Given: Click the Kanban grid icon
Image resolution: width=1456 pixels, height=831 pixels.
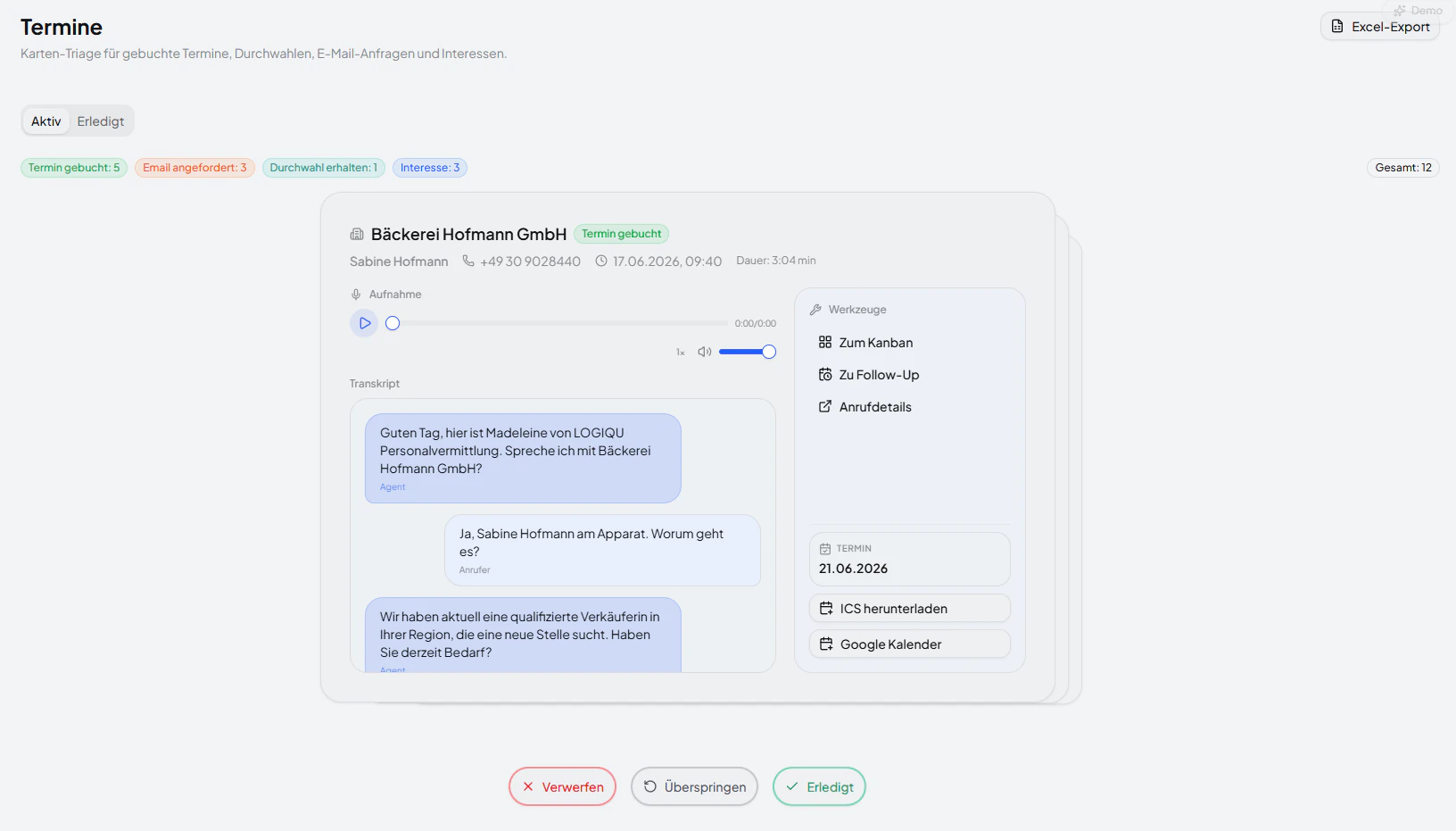Looking at the screenshot, I should [x=825, y=342].
